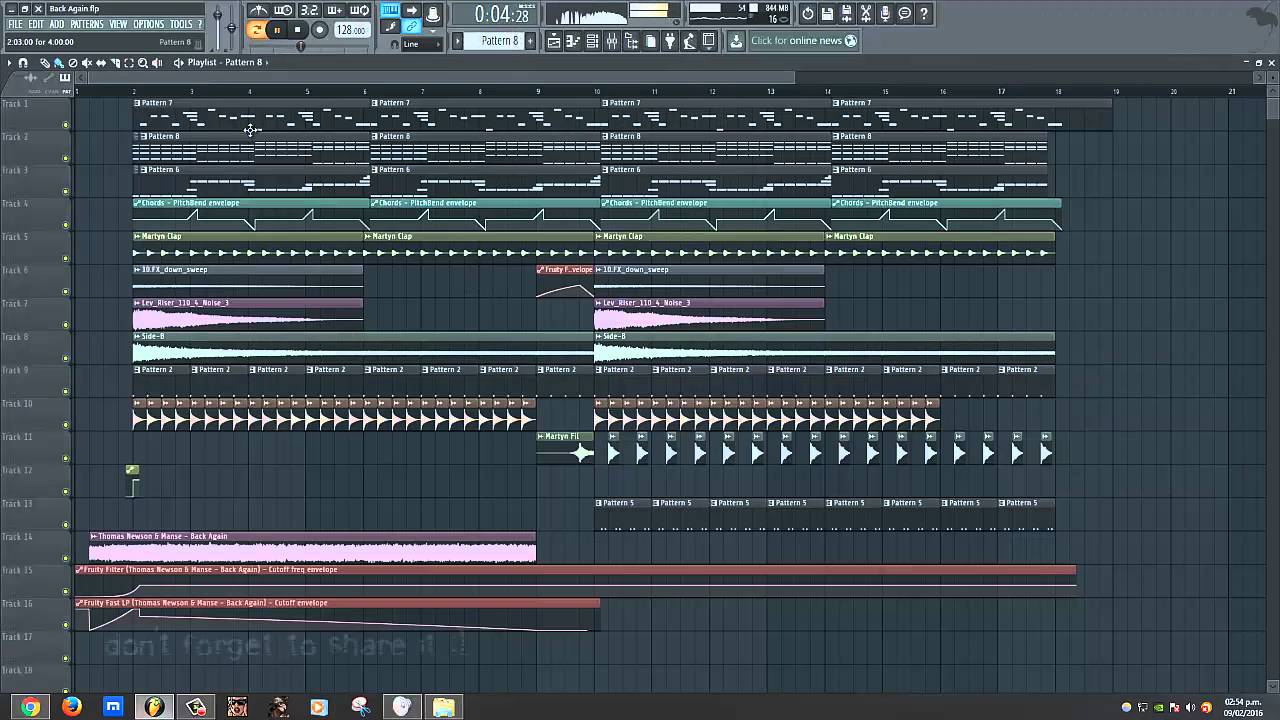Mute Track 8 with its green light
This screenshot has height=720, width=1280.
66,358
